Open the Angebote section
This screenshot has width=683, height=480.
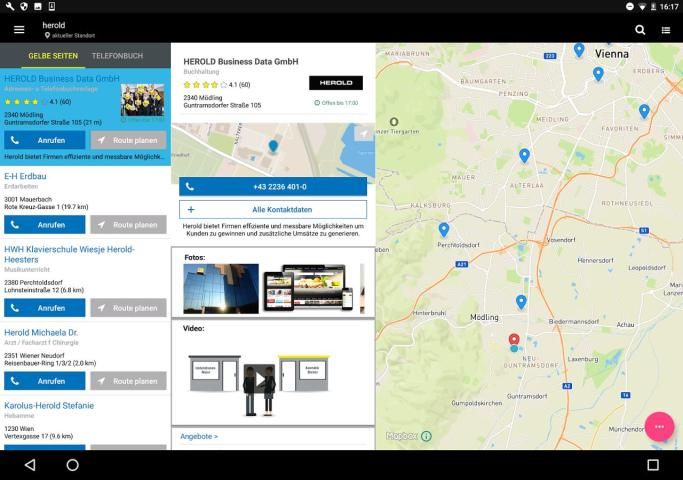(200, 436)
